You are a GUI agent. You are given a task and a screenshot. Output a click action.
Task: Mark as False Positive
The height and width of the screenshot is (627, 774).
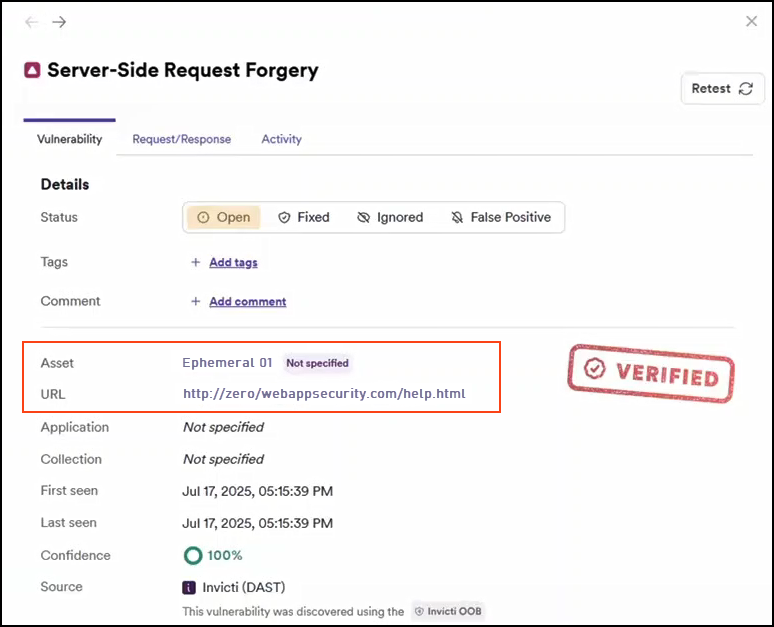tap(501, 217)
